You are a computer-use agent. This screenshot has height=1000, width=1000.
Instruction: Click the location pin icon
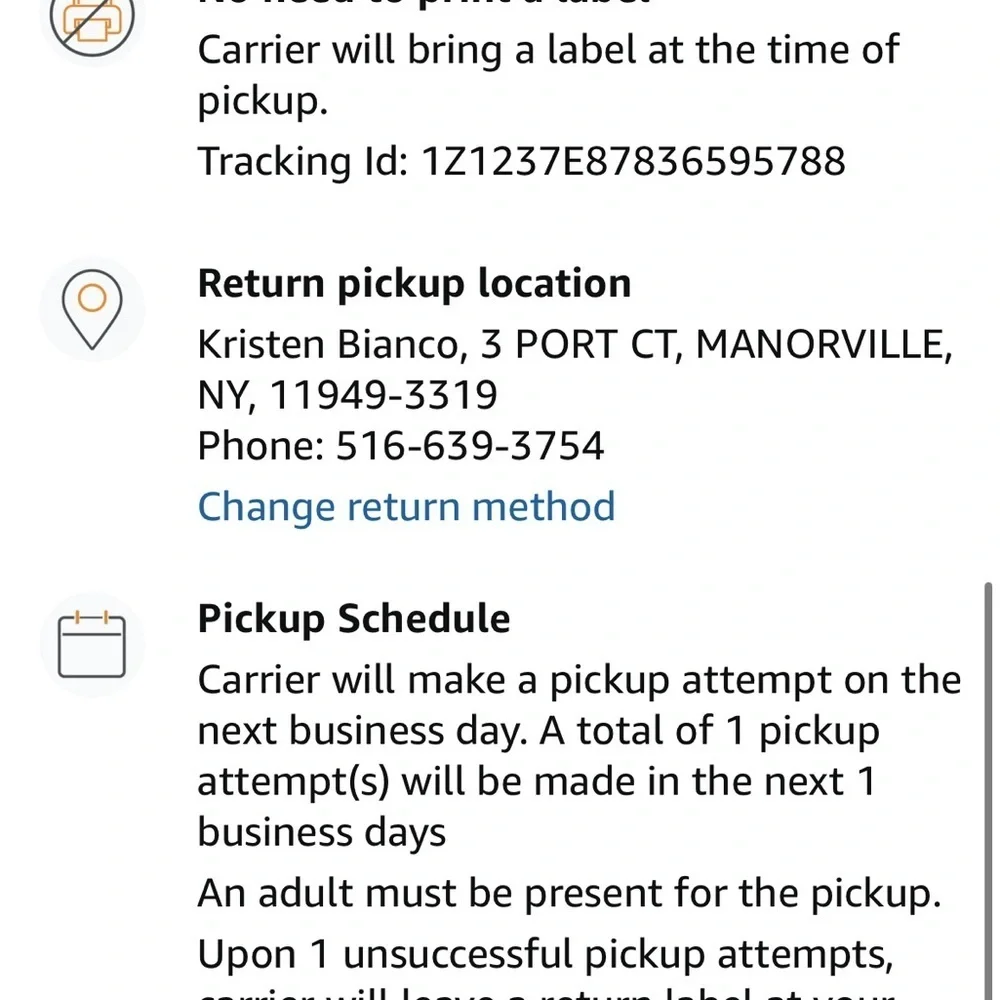click(x=92, y=309)
